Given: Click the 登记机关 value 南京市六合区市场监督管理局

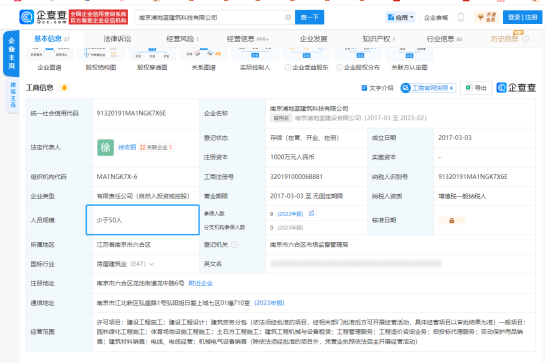Looking at the screenshot, I should point(309,245).
